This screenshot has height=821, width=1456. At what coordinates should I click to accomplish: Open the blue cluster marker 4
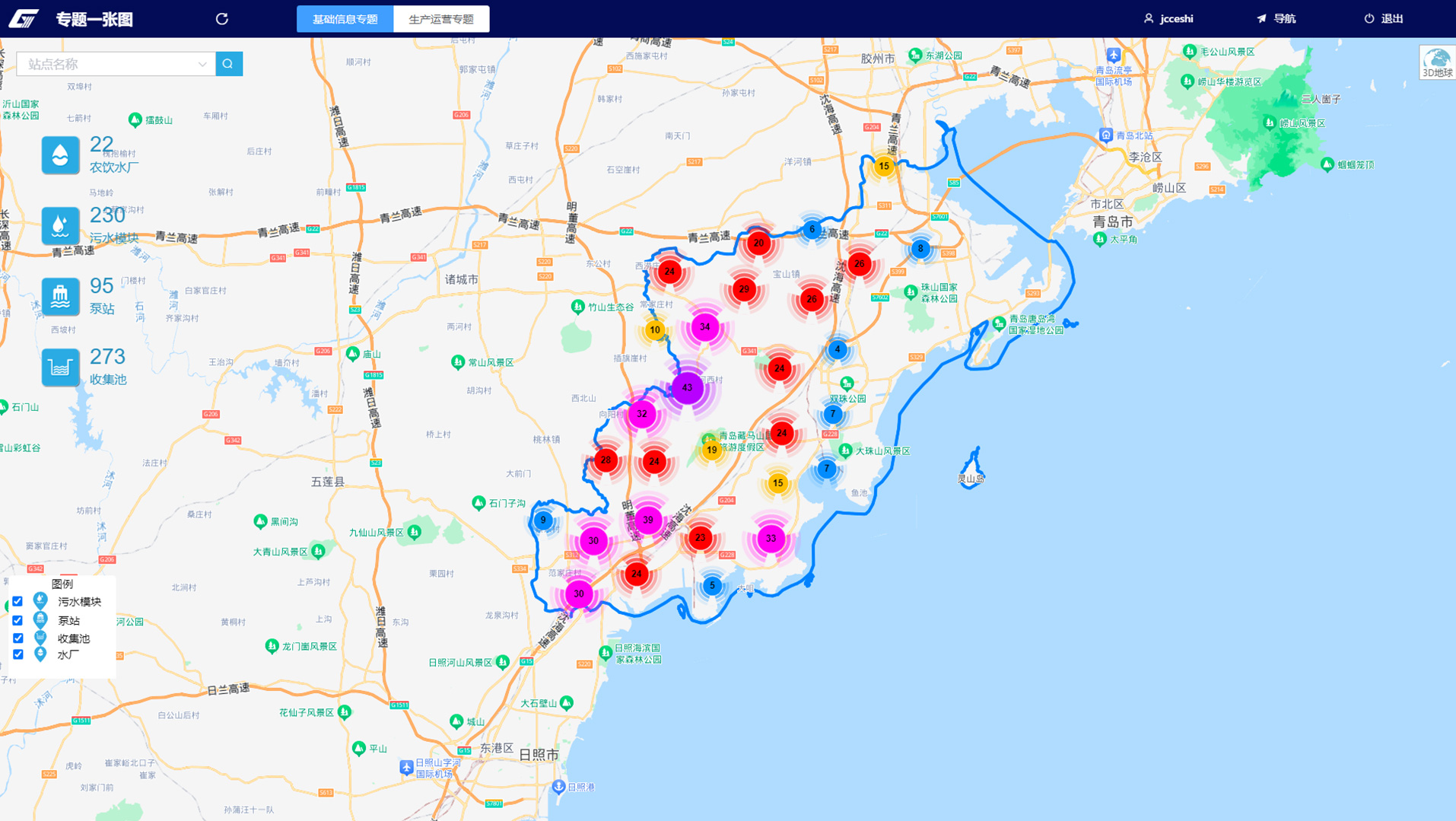tap(838, 350)
